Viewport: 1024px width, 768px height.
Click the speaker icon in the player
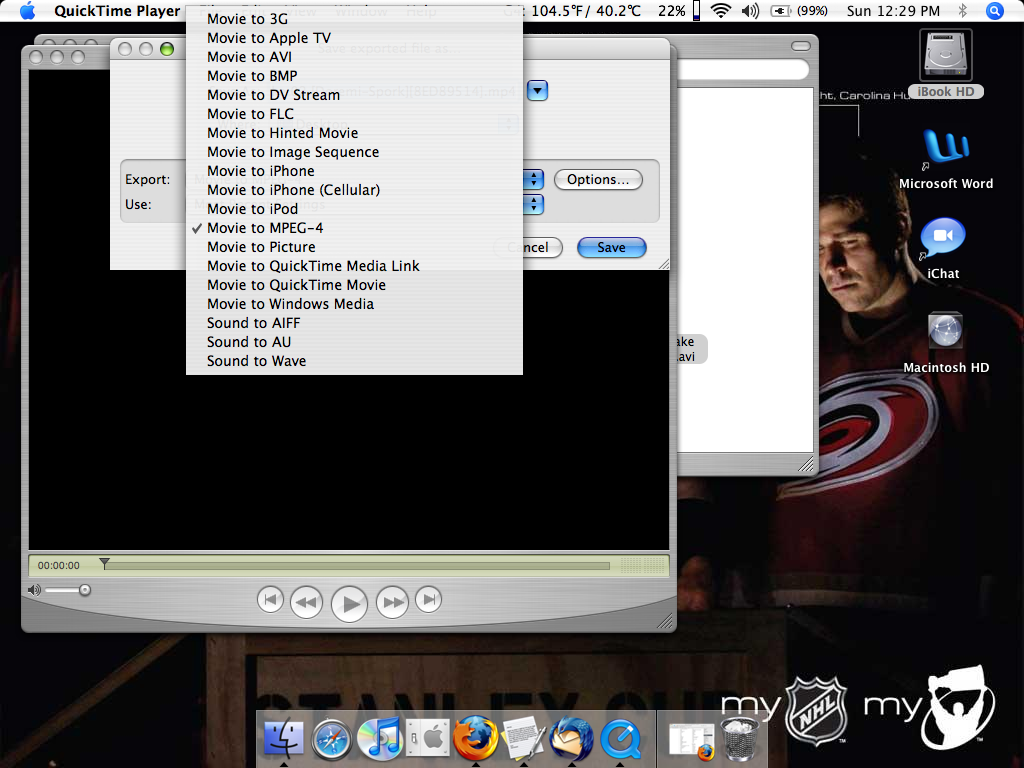coord(34,590)
